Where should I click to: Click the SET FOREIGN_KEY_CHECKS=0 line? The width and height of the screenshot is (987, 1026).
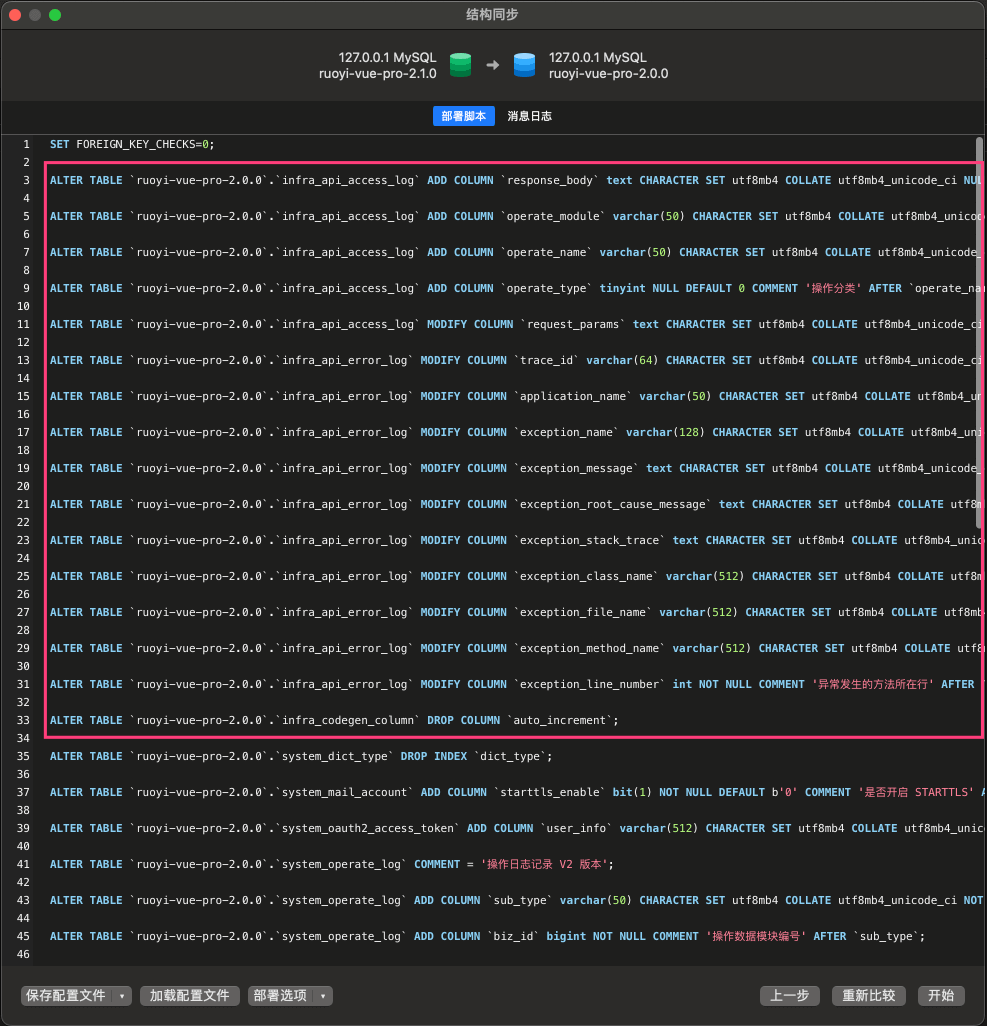pyautogui.click(x=132, y=144)
